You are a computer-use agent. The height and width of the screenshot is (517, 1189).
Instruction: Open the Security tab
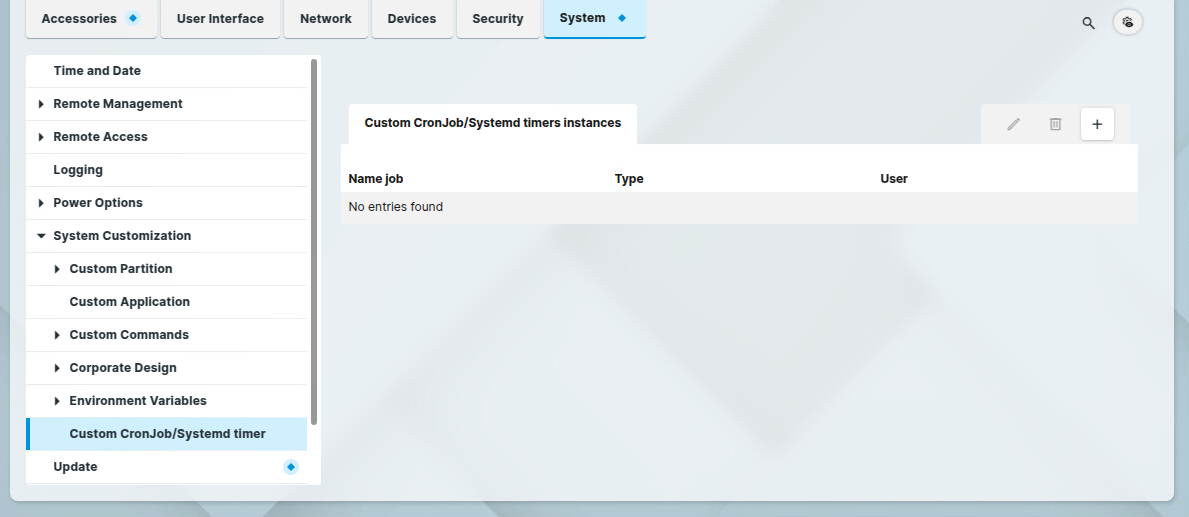[x=498, y=19]
